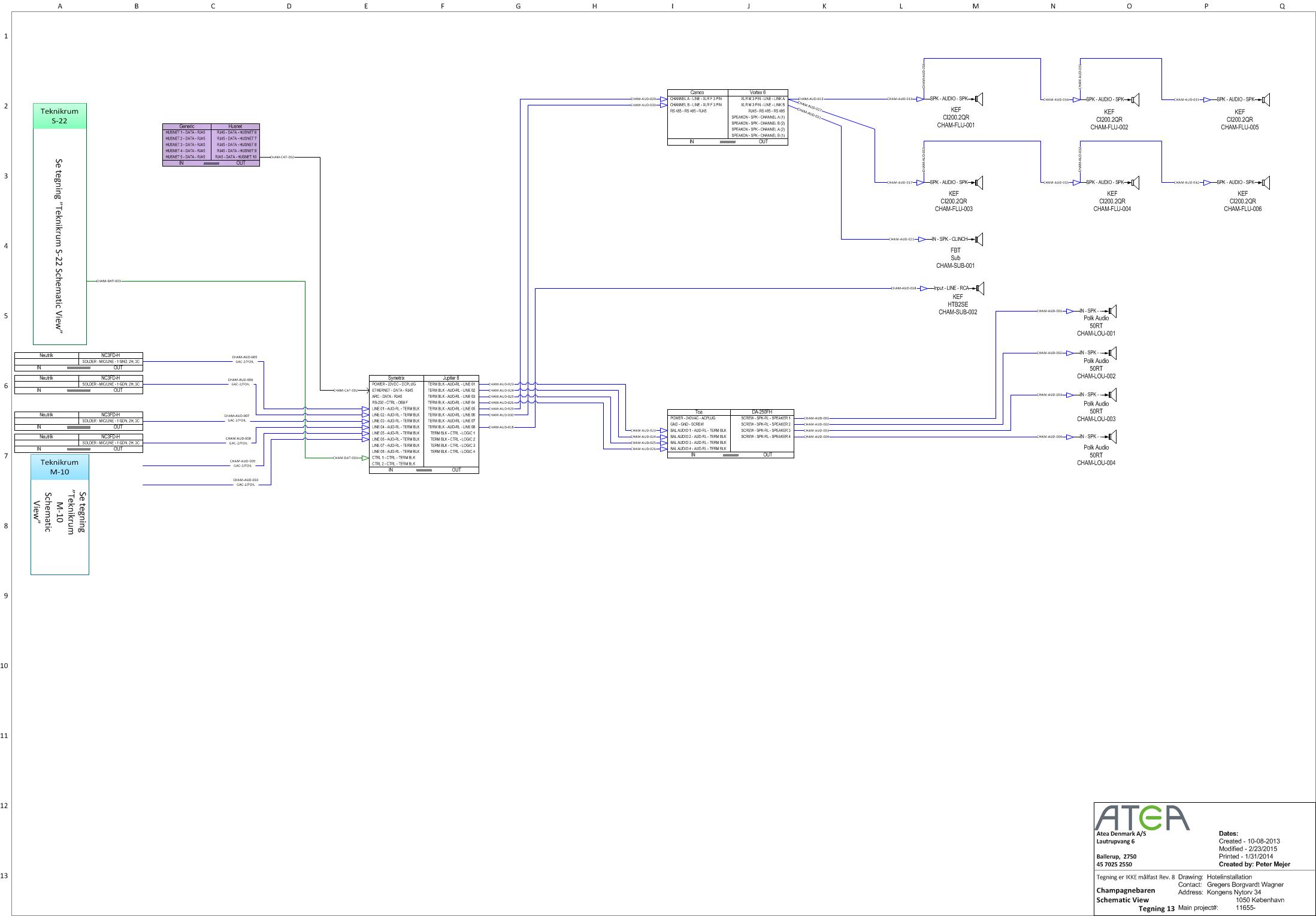Click the speaker symbol above KEF CHAM-FLU-002
Viewport: 1316px width, 916px height.
tap(1135, 99)
